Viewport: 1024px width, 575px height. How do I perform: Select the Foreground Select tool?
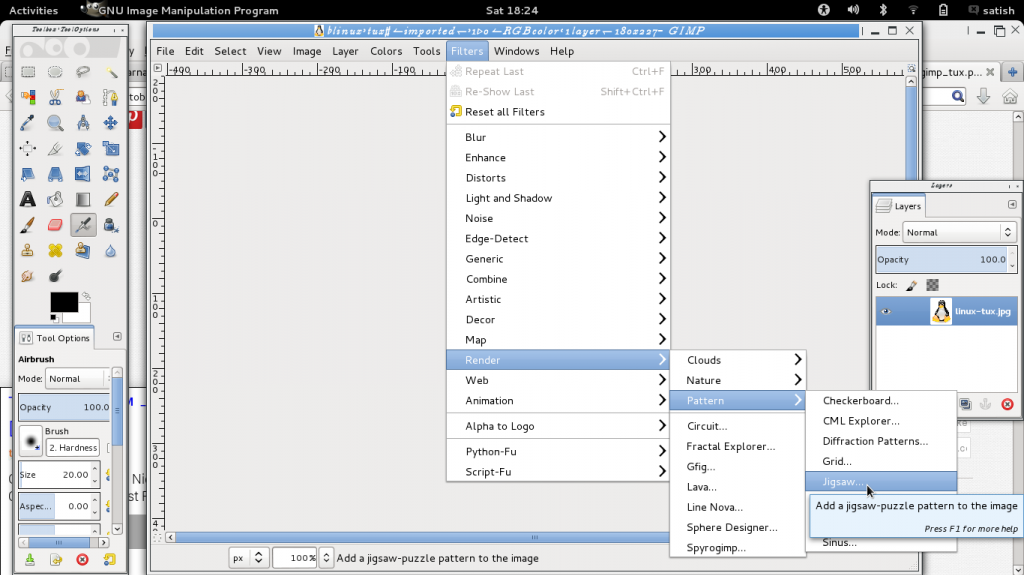click(x=83, y=97)
